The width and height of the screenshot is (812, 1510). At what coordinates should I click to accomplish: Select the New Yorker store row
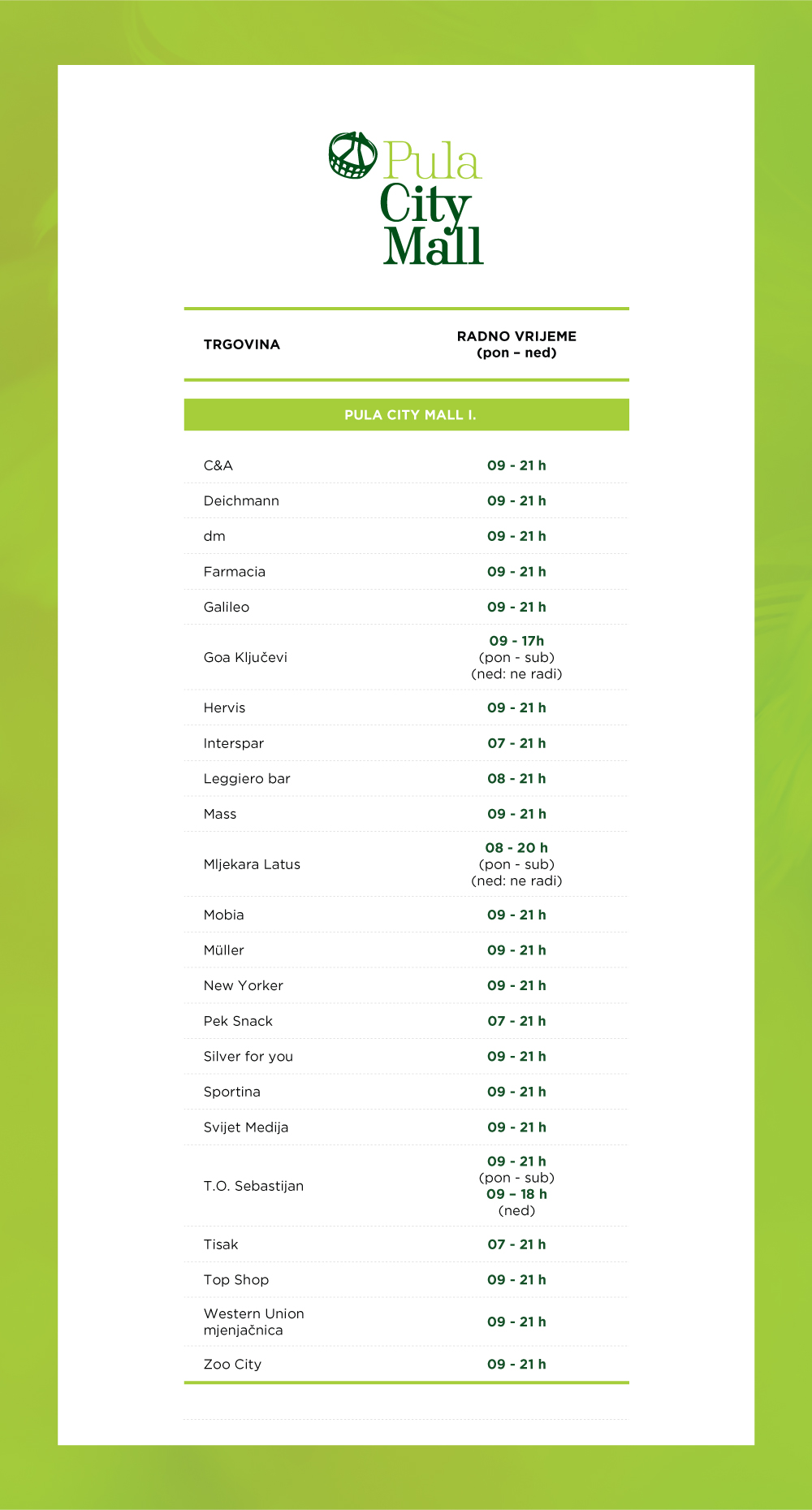406,985
